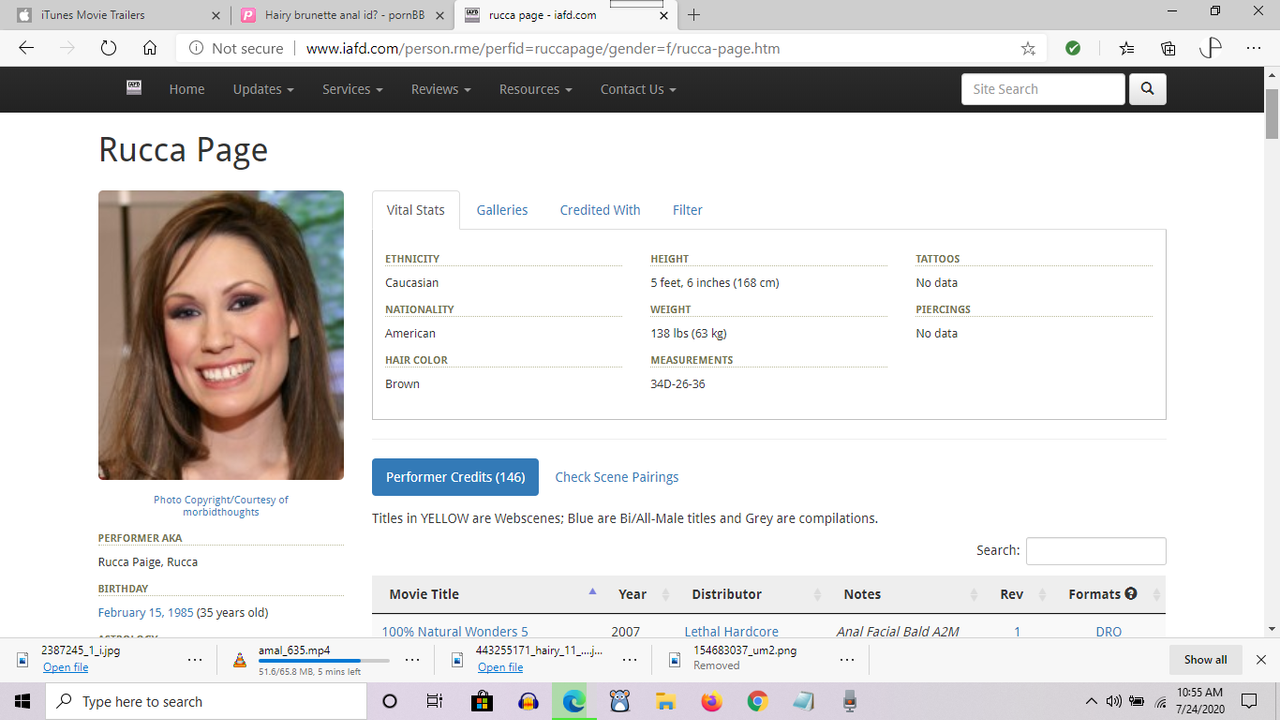This screenshot has width=1280, height=720.
Task: Click the Formats help question-mark icon
Action: [1131, 594]
